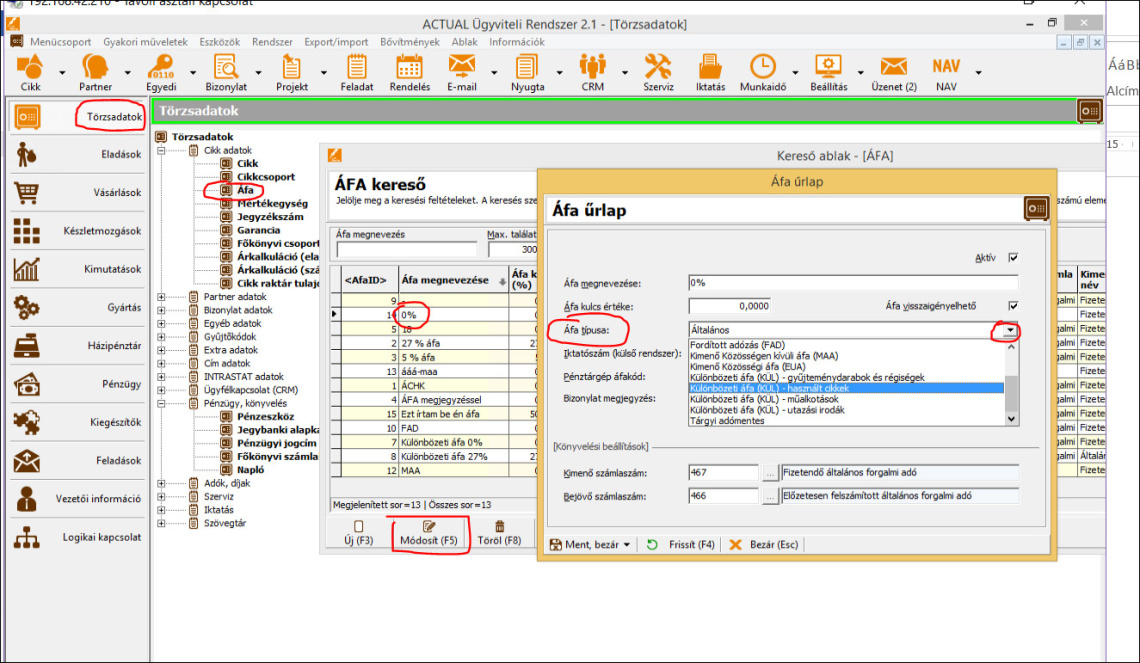Toggle the Aktív checkbox
1140x663 pixels.
pyautogui.click(x=1013, y=257)
